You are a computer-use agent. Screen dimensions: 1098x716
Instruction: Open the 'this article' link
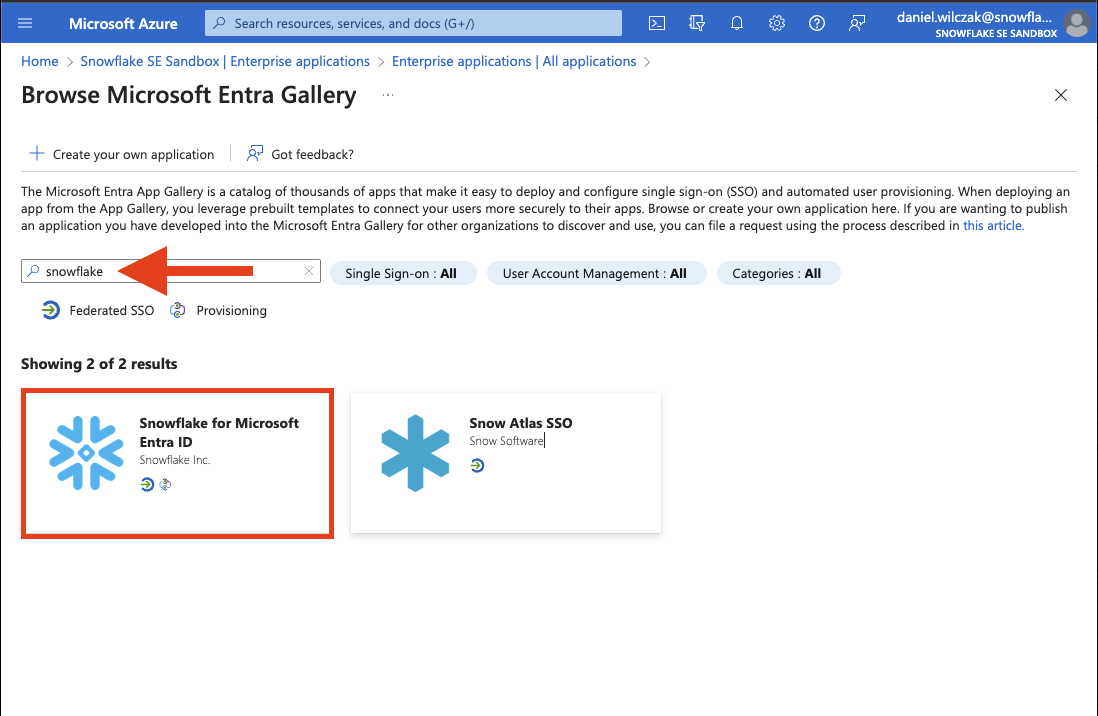pyautogui.click(x=993, y=226)
